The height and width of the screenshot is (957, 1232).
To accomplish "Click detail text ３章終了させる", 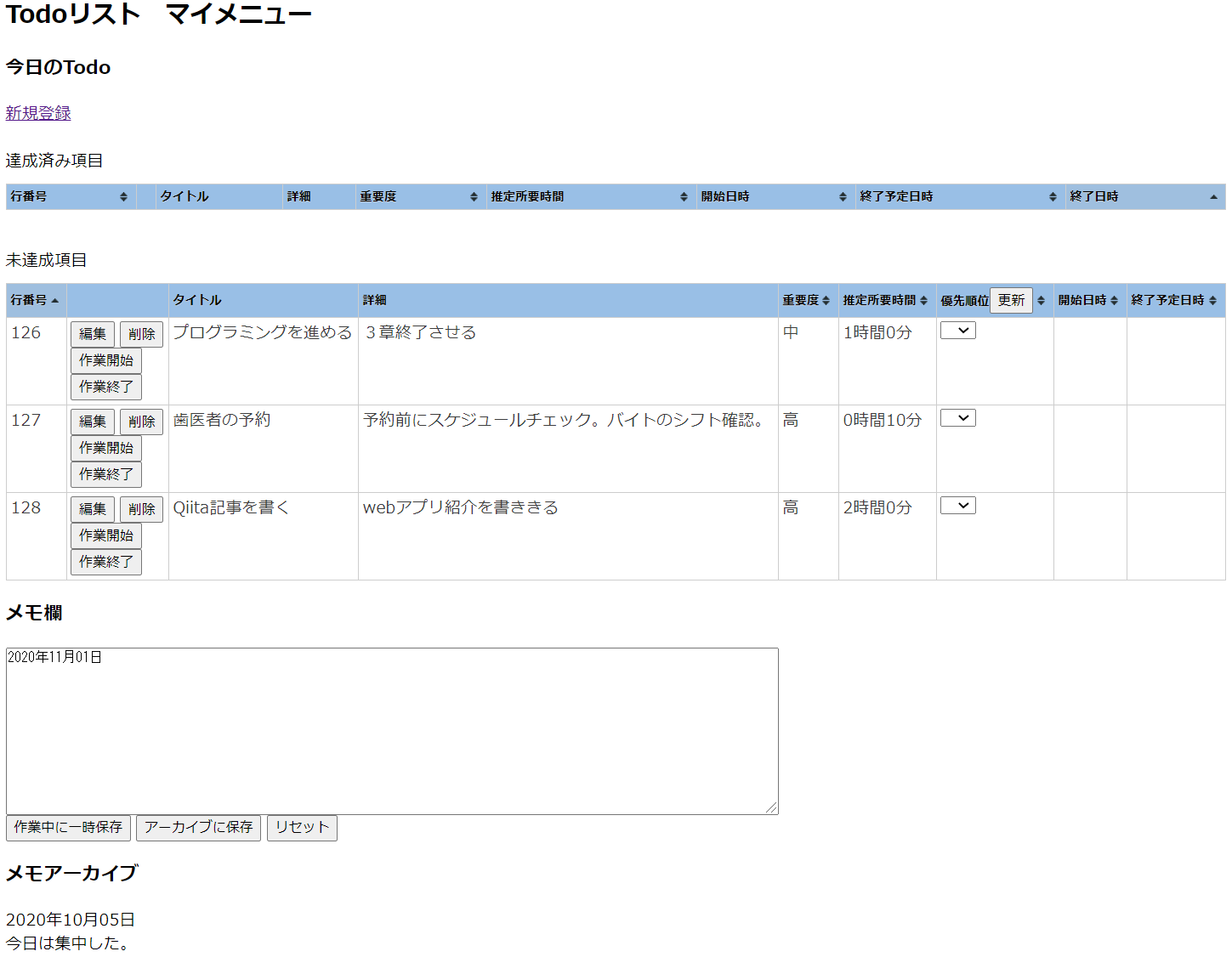I will click(x=420, y=332).
